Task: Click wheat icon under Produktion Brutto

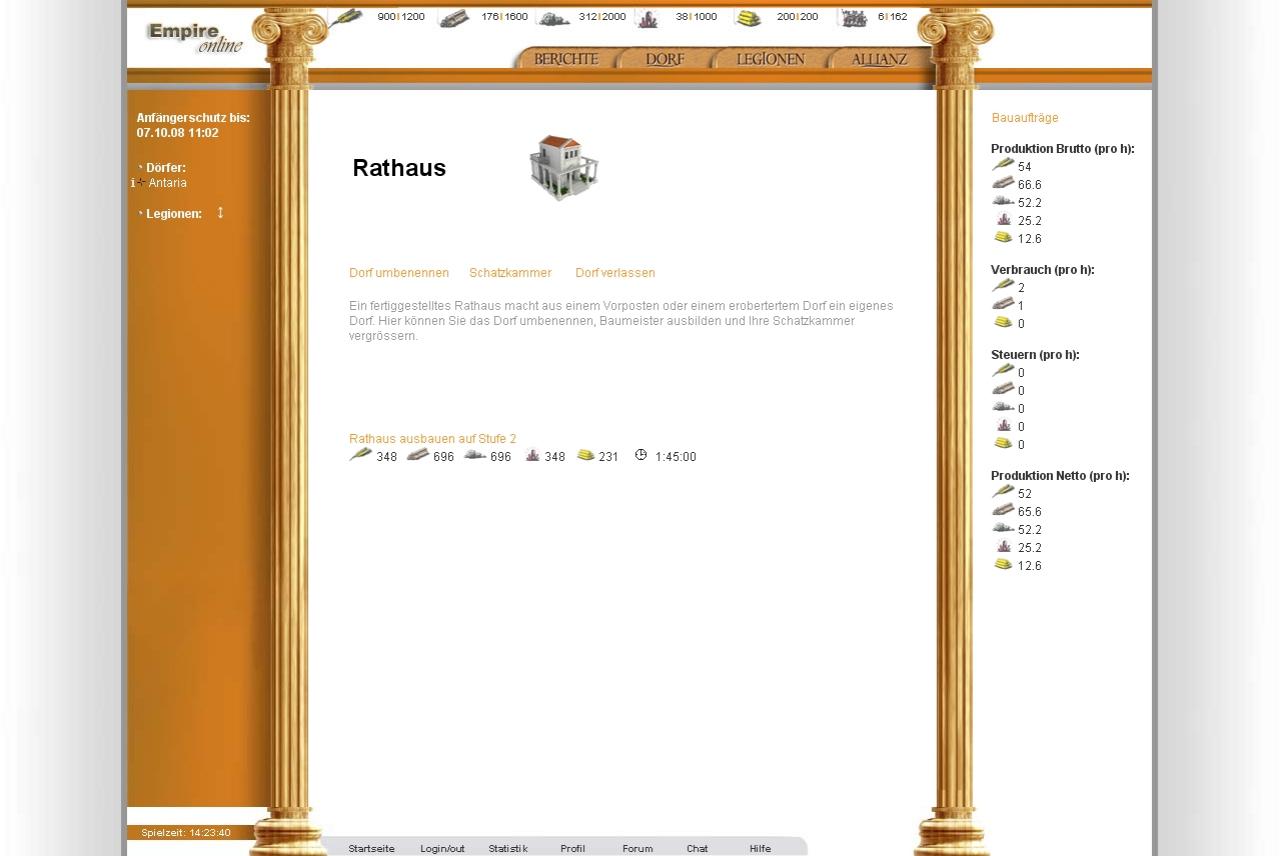Action: [x=1003, y=165]
